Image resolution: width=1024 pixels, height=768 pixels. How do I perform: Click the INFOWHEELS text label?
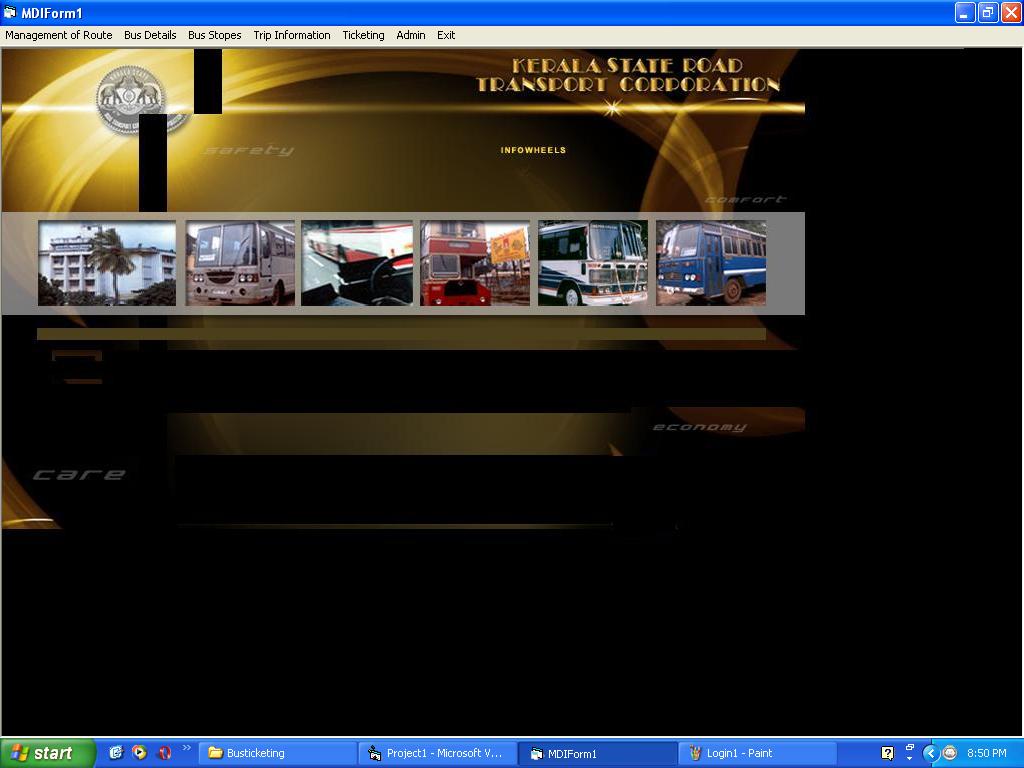pos(533,150)
